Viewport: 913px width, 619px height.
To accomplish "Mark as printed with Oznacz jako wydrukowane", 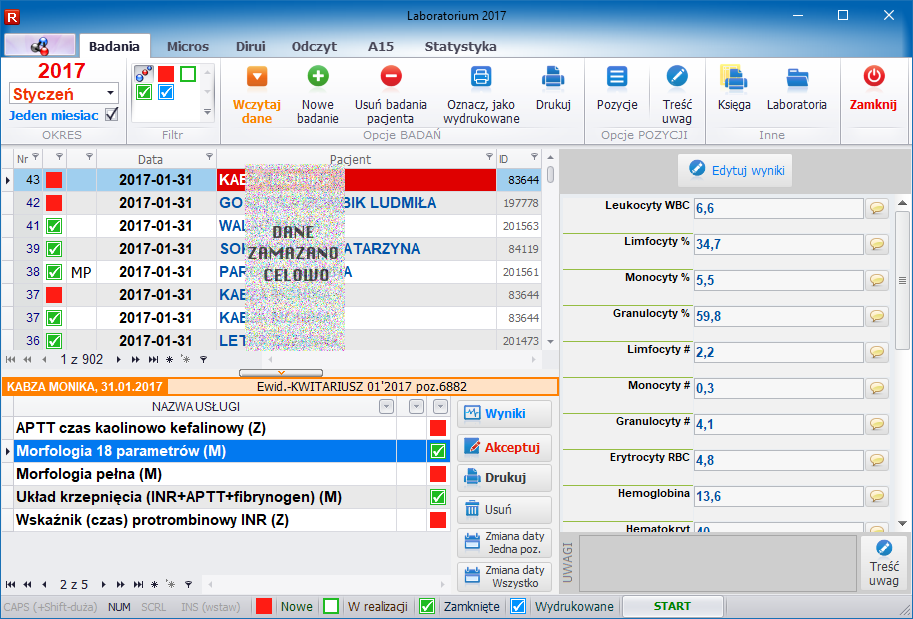I will [x=482, y=77].
